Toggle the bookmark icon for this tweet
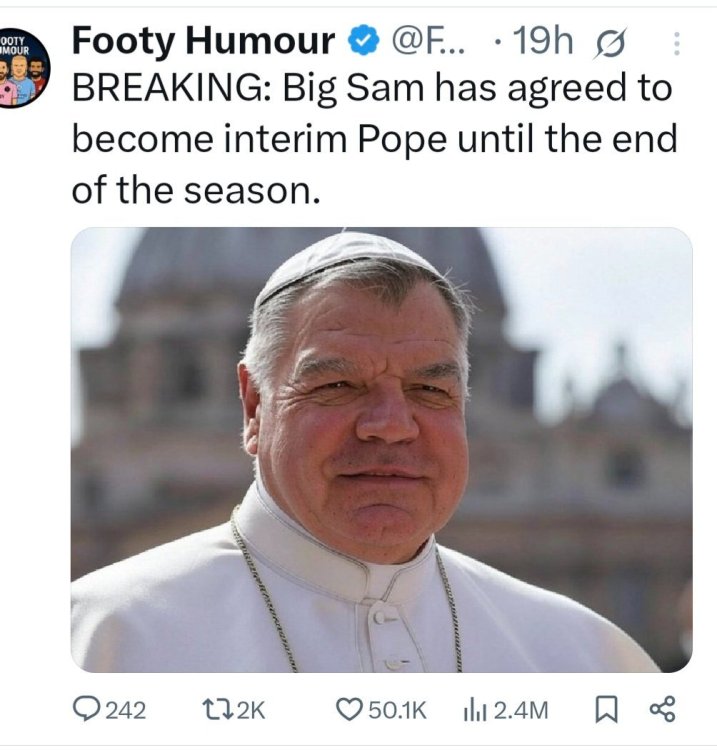 pos(606,709)
